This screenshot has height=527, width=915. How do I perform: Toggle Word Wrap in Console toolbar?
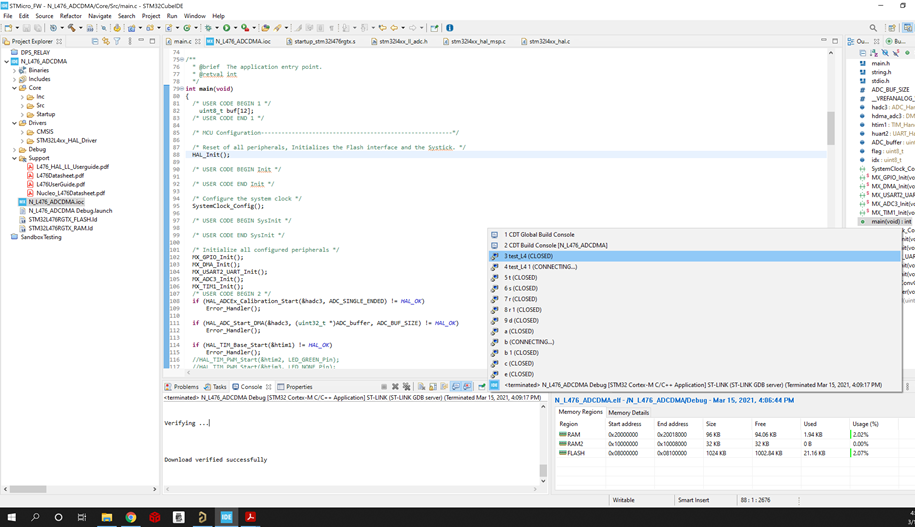444,386
